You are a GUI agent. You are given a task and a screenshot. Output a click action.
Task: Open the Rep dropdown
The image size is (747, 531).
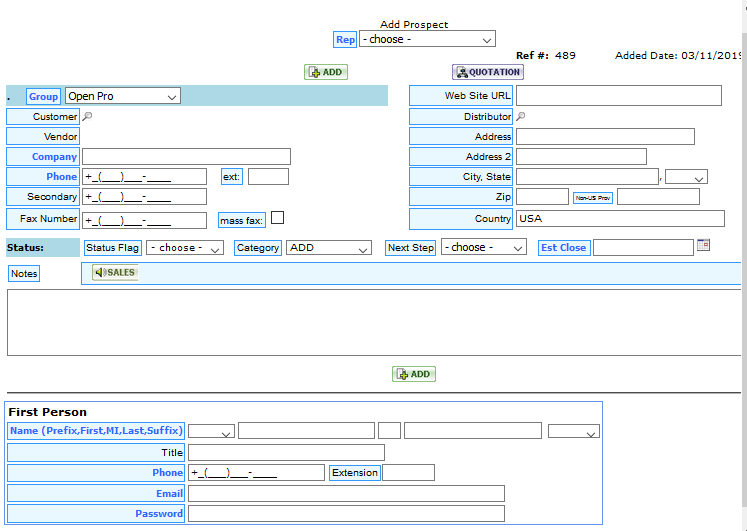pos(427,40)
